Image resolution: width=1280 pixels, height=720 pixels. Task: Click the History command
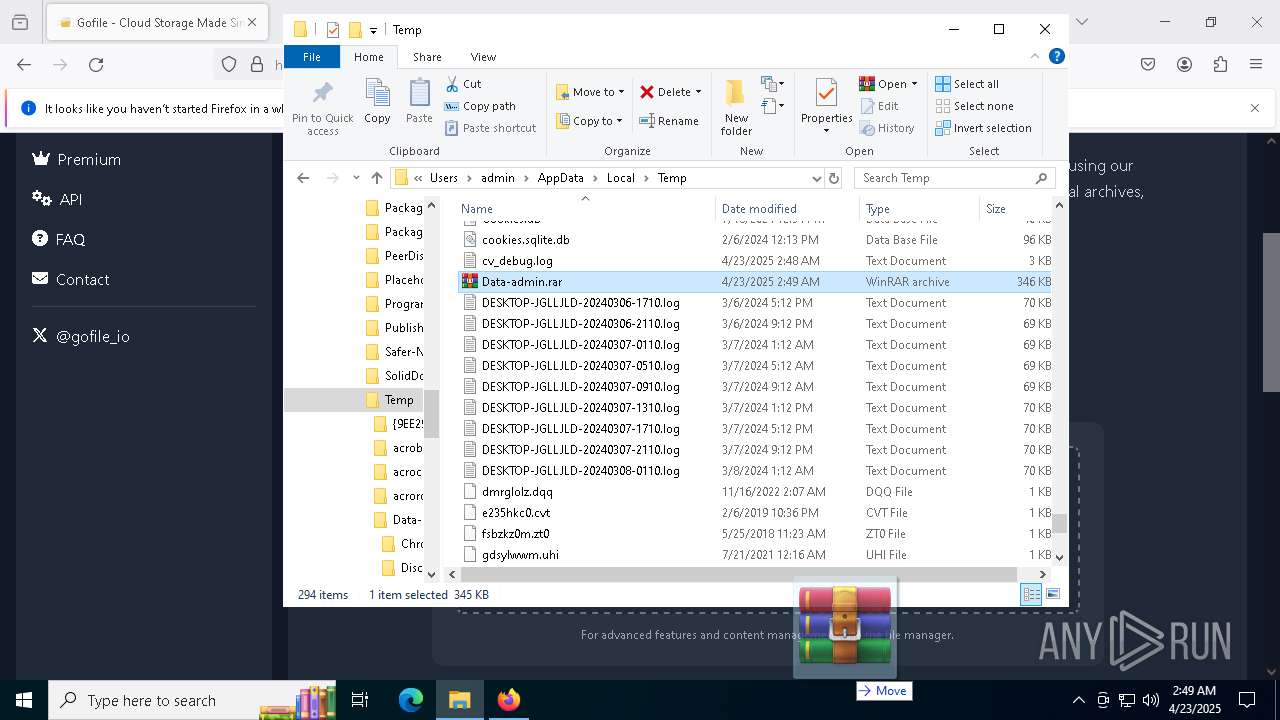887,128
